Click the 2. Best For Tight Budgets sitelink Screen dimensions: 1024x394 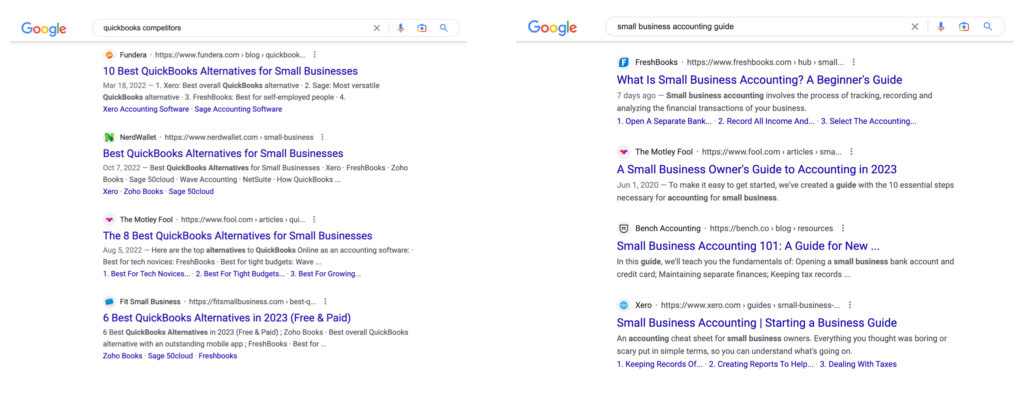pyautogui.click(x=240, y=274)
